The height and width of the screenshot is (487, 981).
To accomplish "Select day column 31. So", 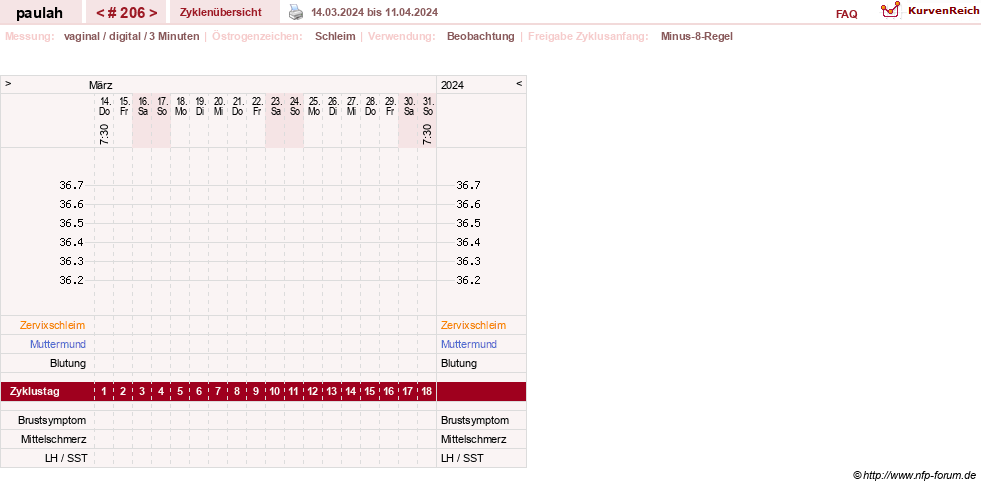I will [428, 106].
